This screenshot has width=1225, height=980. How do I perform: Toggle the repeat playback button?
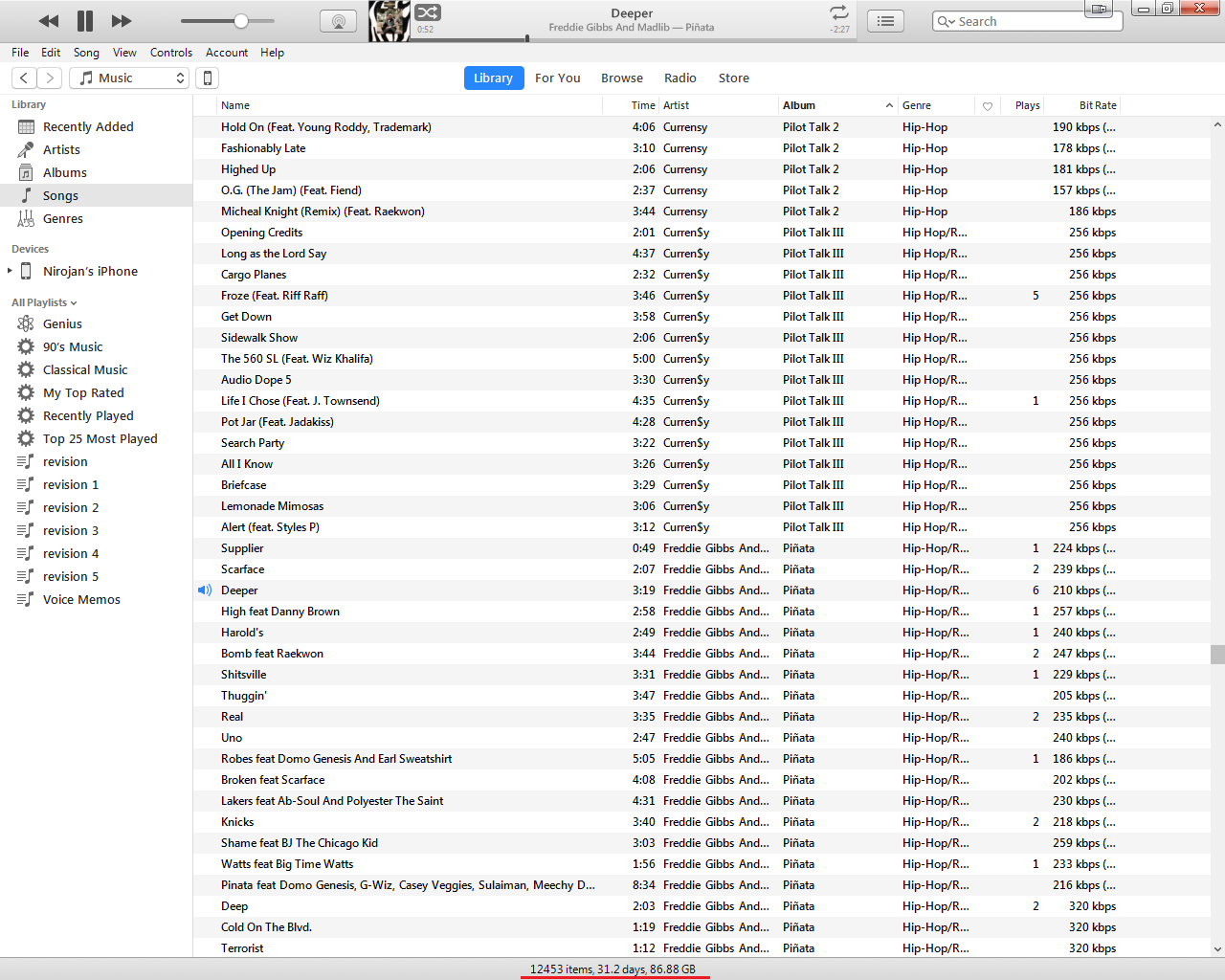pos(839,12)
